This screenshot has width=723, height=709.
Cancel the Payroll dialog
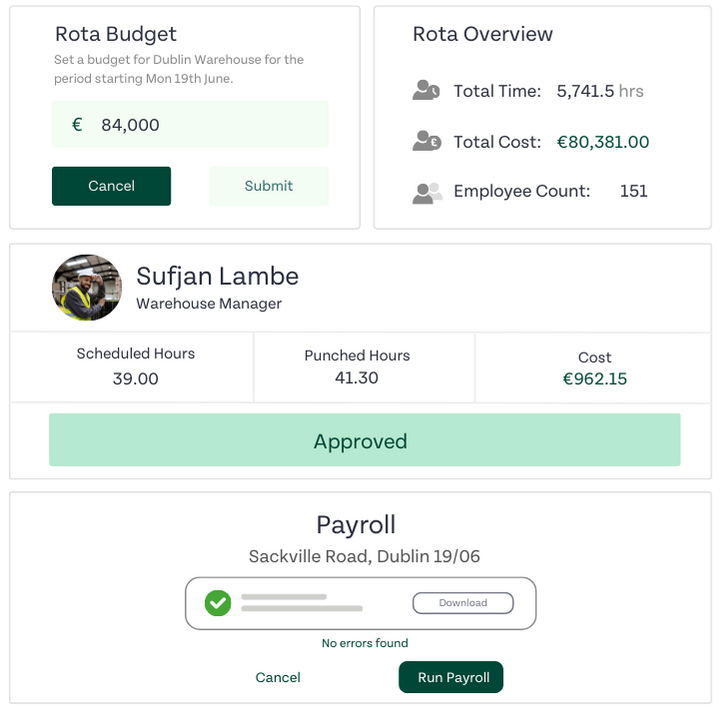tap(278, 677)
